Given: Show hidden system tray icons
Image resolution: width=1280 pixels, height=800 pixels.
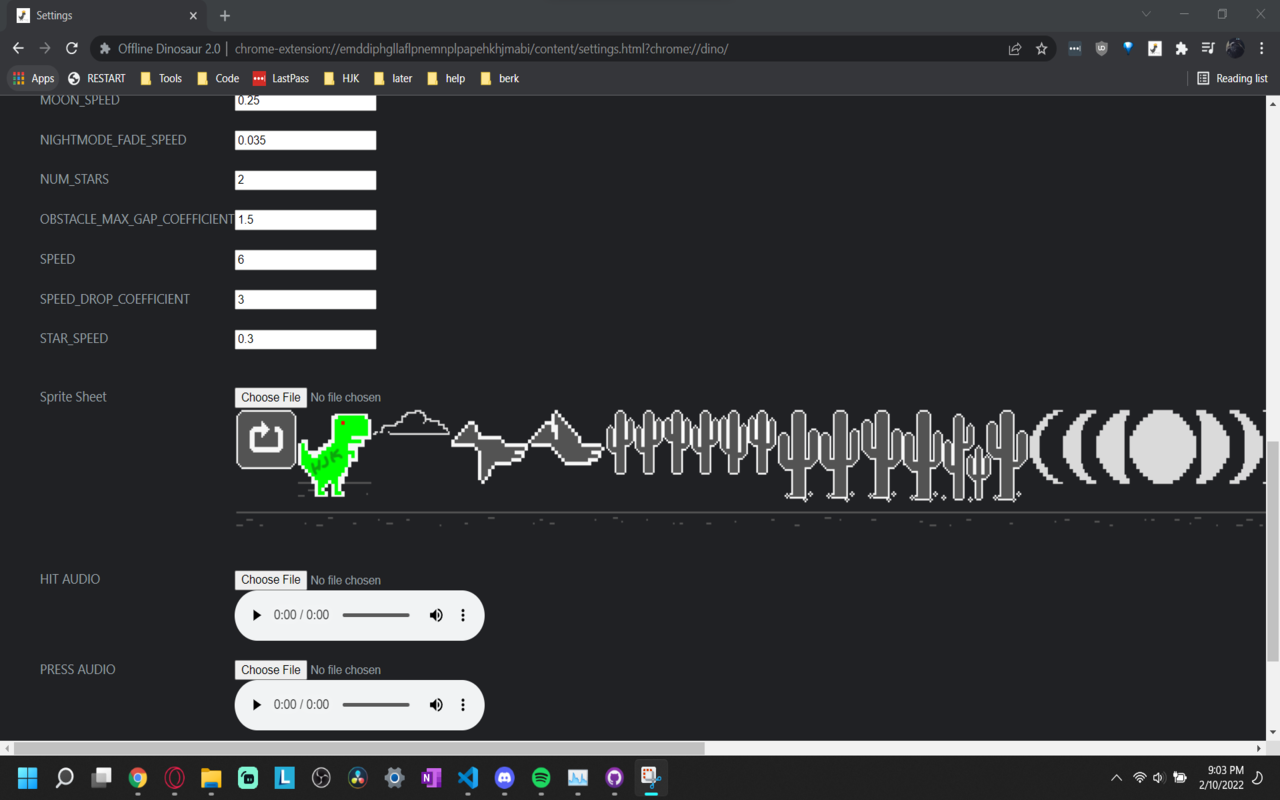Looking at the screenshot, I should tap(1116, 778).
